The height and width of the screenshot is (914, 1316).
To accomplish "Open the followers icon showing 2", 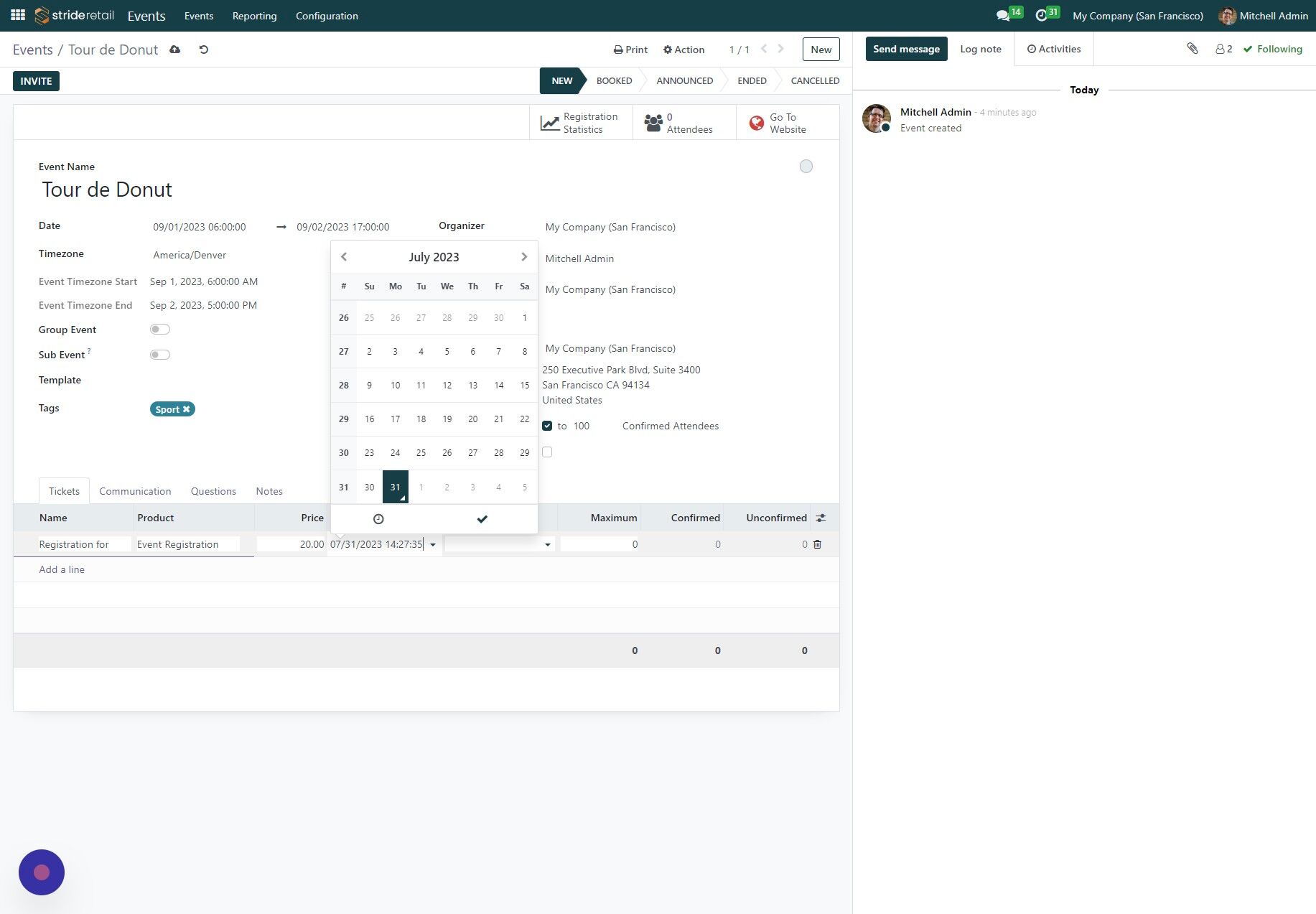I will pyautogui.click(x=1223, y=49).
